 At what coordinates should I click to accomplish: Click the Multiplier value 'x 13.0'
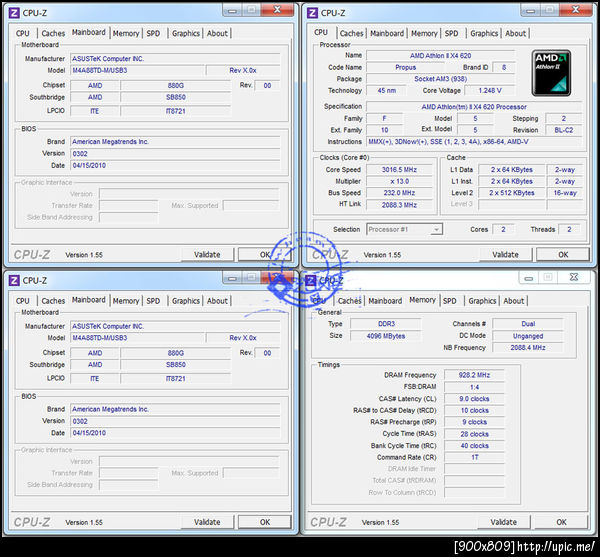[x=399, y=181]
